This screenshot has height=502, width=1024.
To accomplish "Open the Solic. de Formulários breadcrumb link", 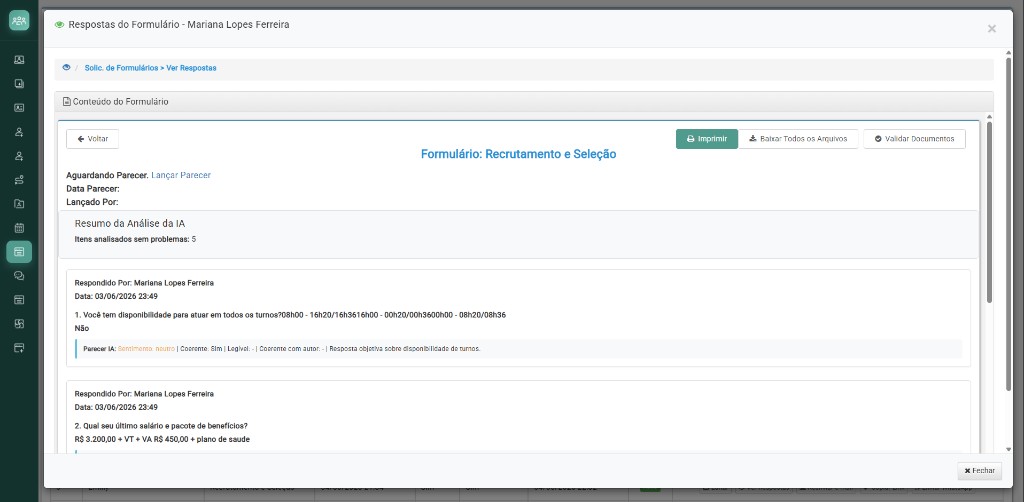I will [x=121, y=67].
